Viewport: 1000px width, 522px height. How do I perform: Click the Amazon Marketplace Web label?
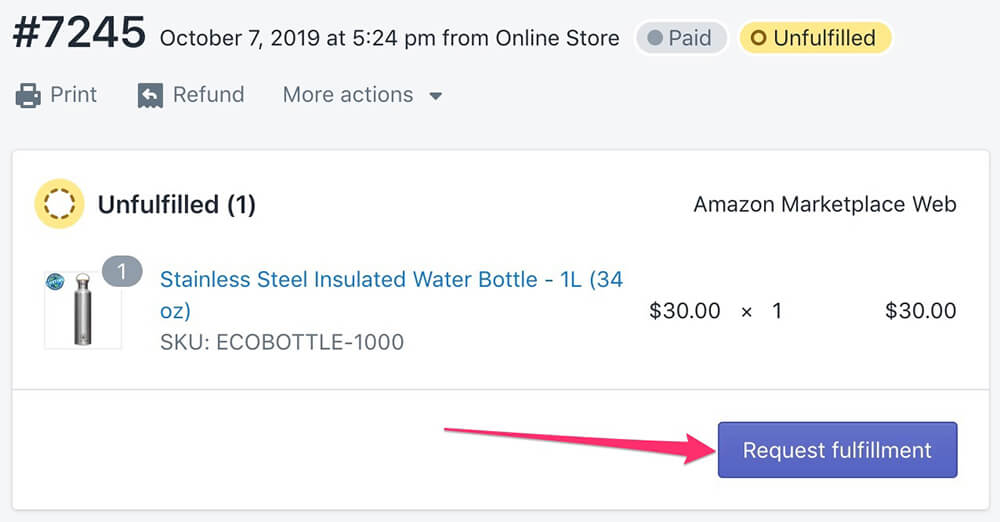825,205
